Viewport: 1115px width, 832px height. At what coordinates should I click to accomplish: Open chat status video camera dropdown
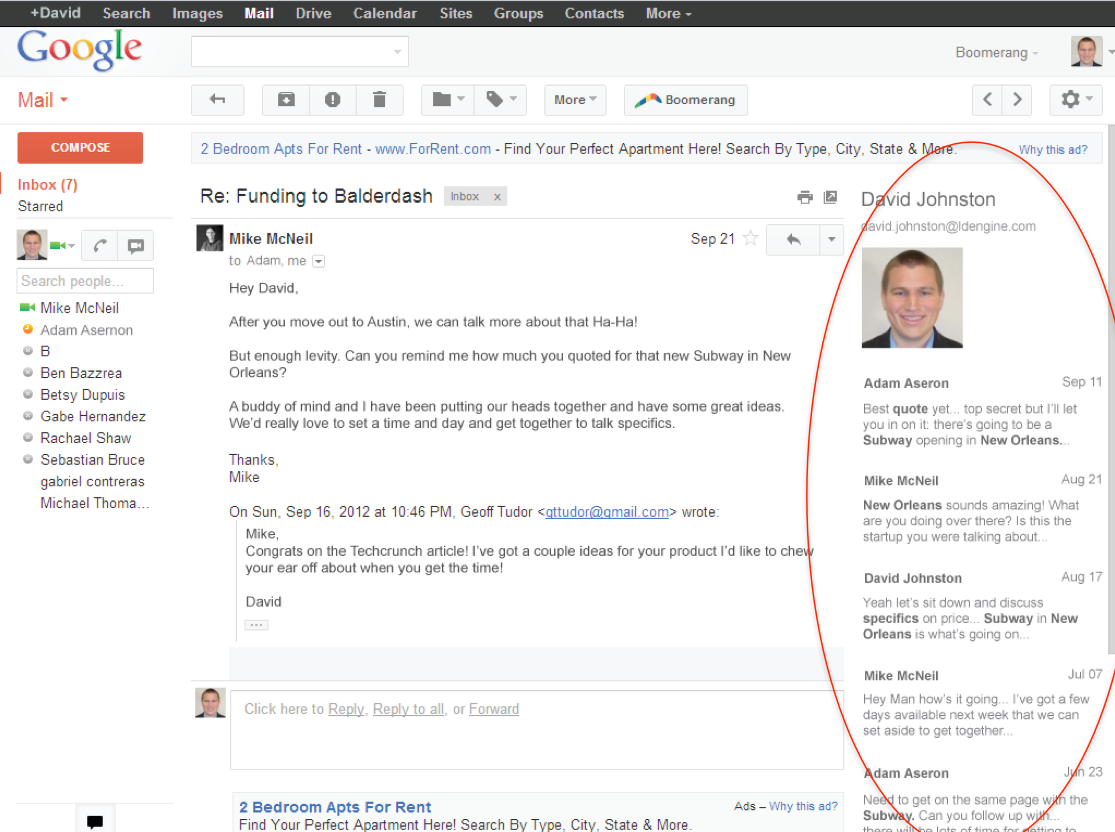coord(63,245)
